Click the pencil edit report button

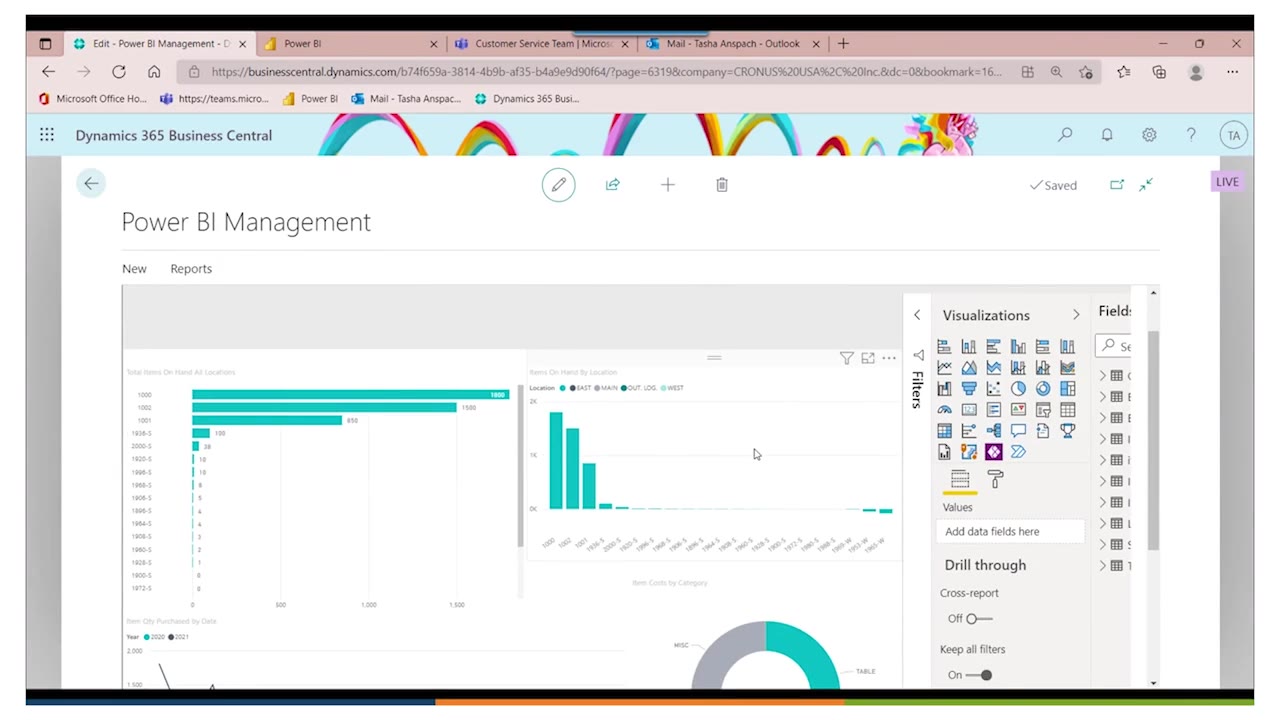pos(559,185)
